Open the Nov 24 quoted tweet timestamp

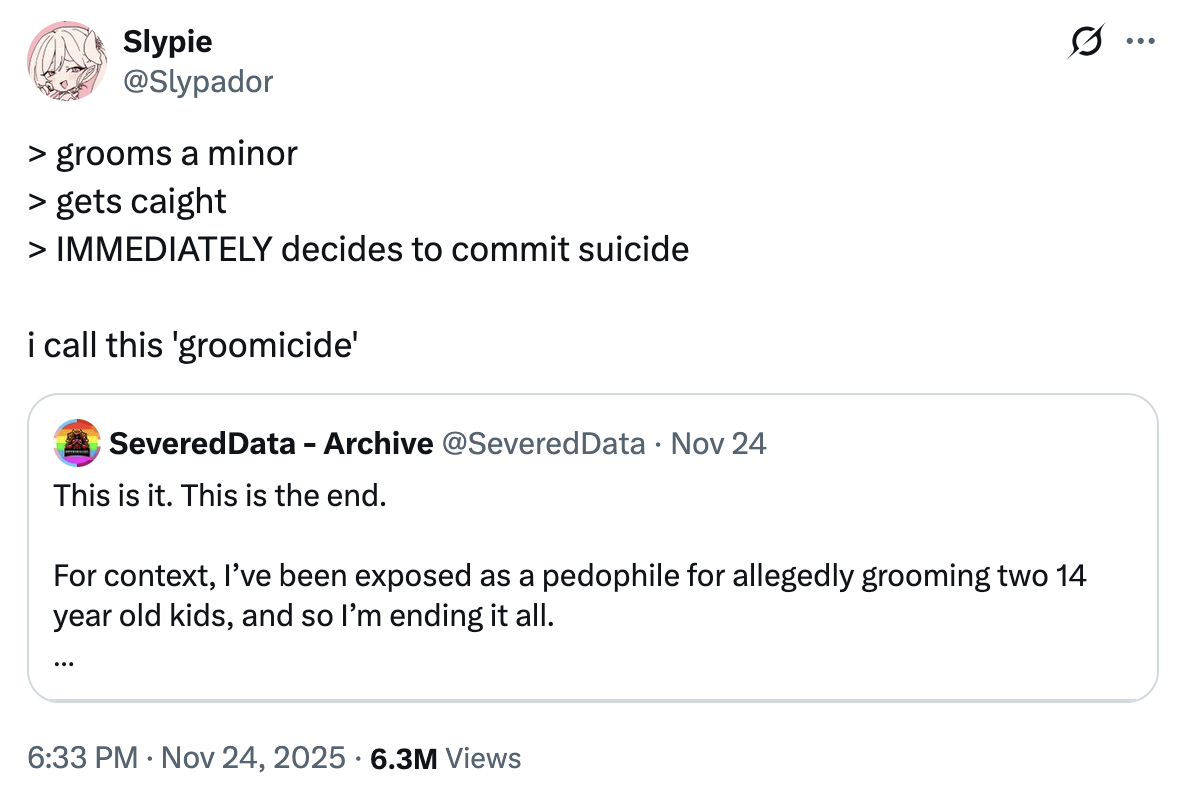coord(718,443)
